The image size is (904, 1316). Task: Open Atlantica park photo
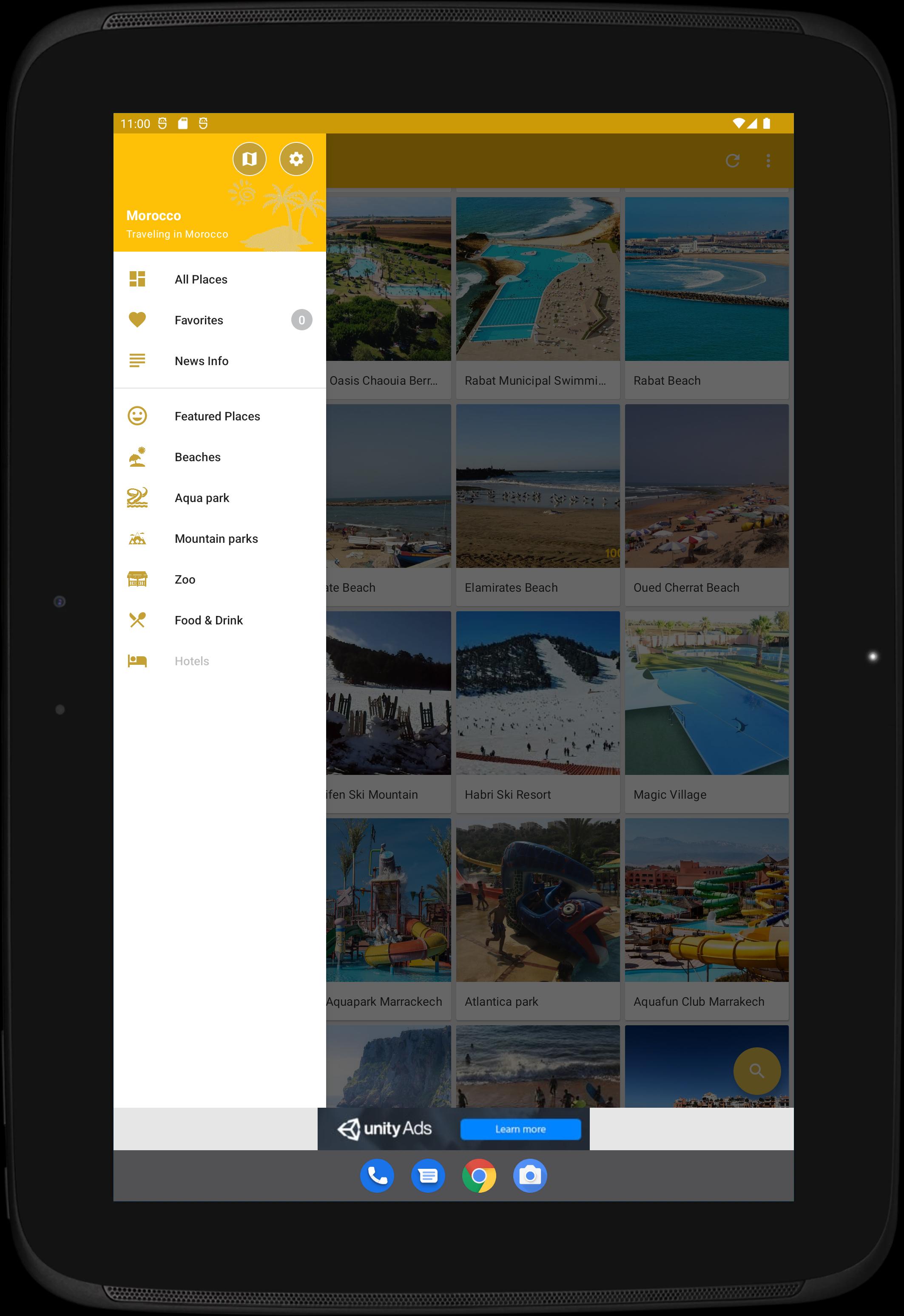[537, 900]
